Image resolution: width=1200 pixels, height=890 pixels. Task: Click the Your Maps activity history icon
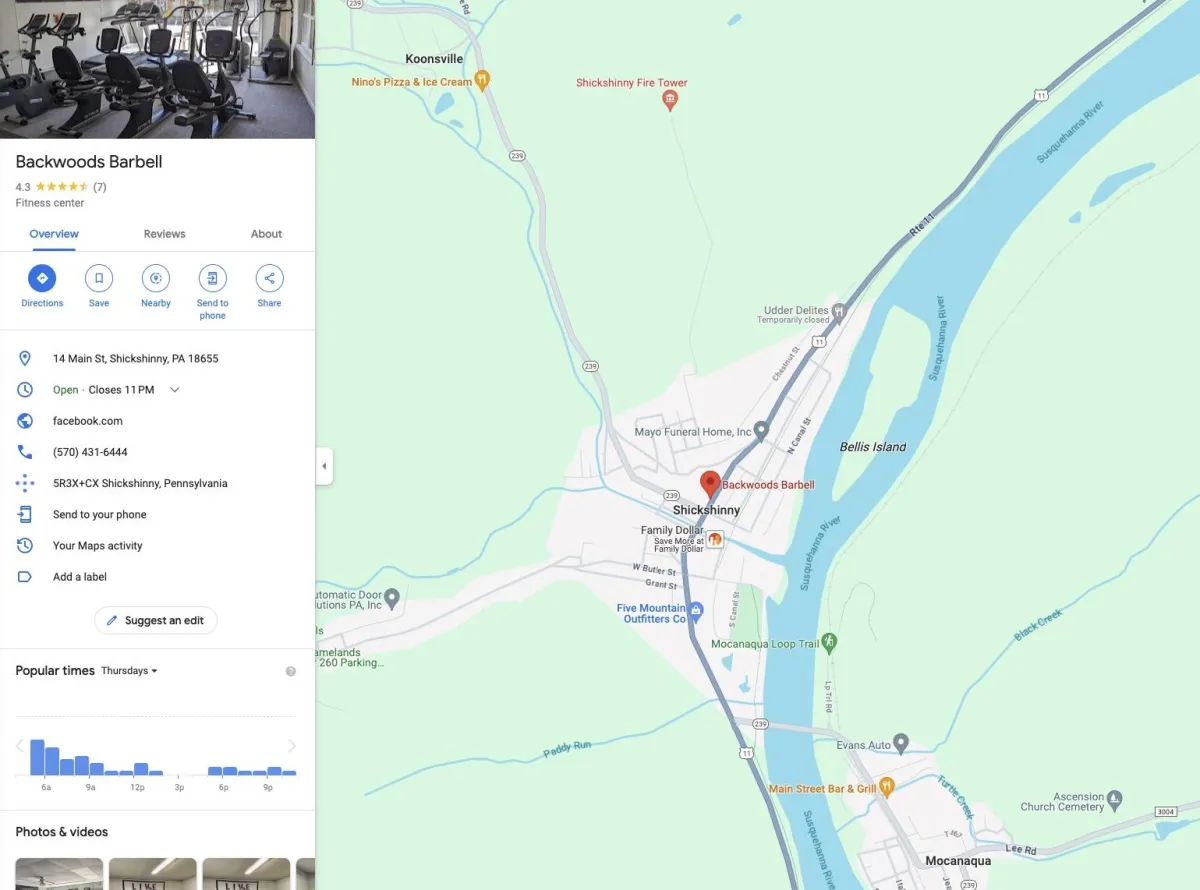pos(25,546)
